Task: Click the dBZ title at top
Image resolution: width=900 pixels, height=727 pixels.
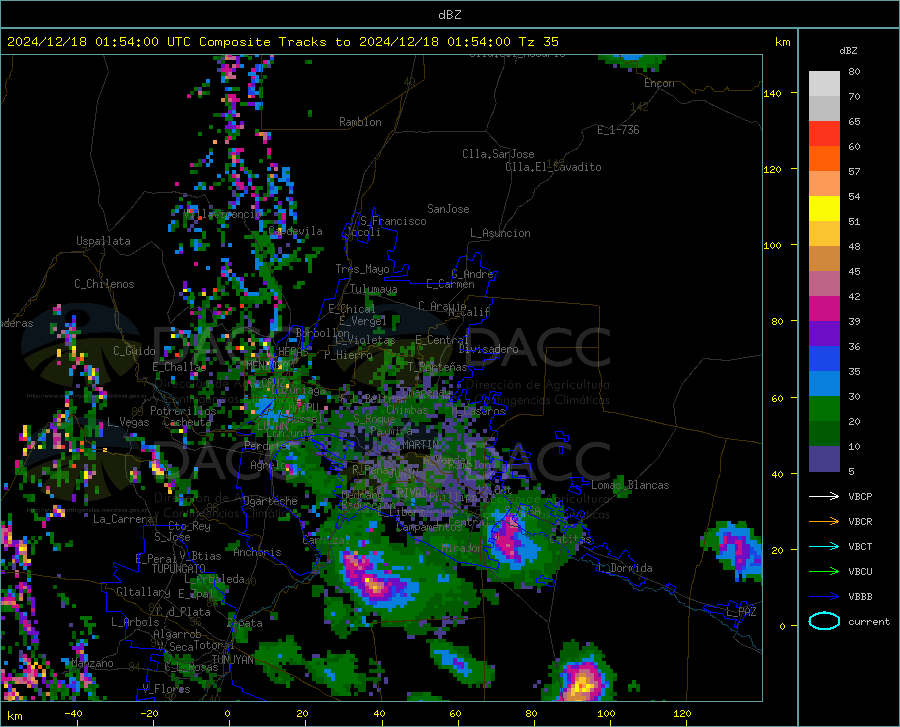Action: coord(449,15)
